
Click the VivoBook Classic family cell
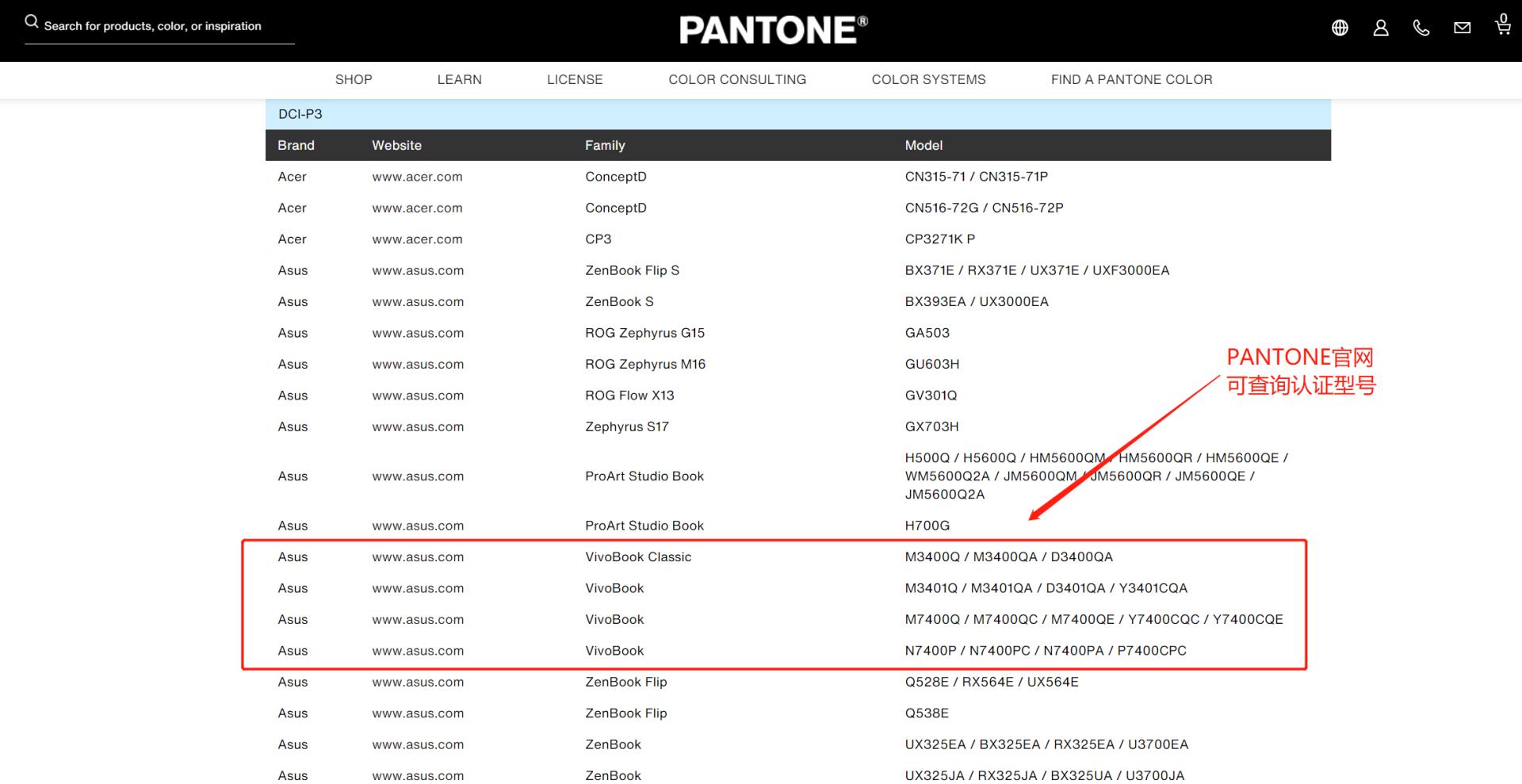point(638,557)
